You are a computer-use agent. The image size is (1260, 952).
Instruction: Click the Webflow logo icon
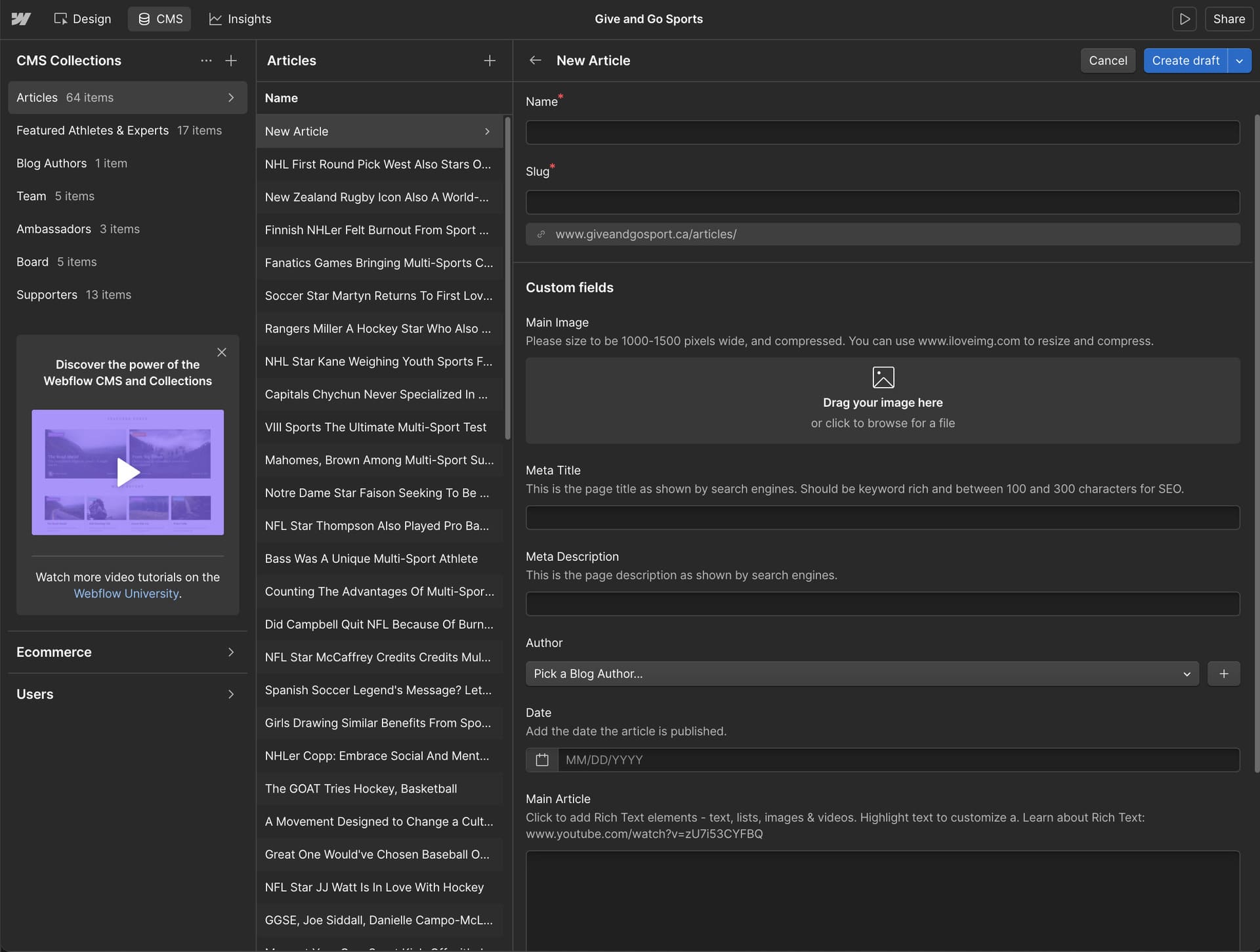pos(21,19)
